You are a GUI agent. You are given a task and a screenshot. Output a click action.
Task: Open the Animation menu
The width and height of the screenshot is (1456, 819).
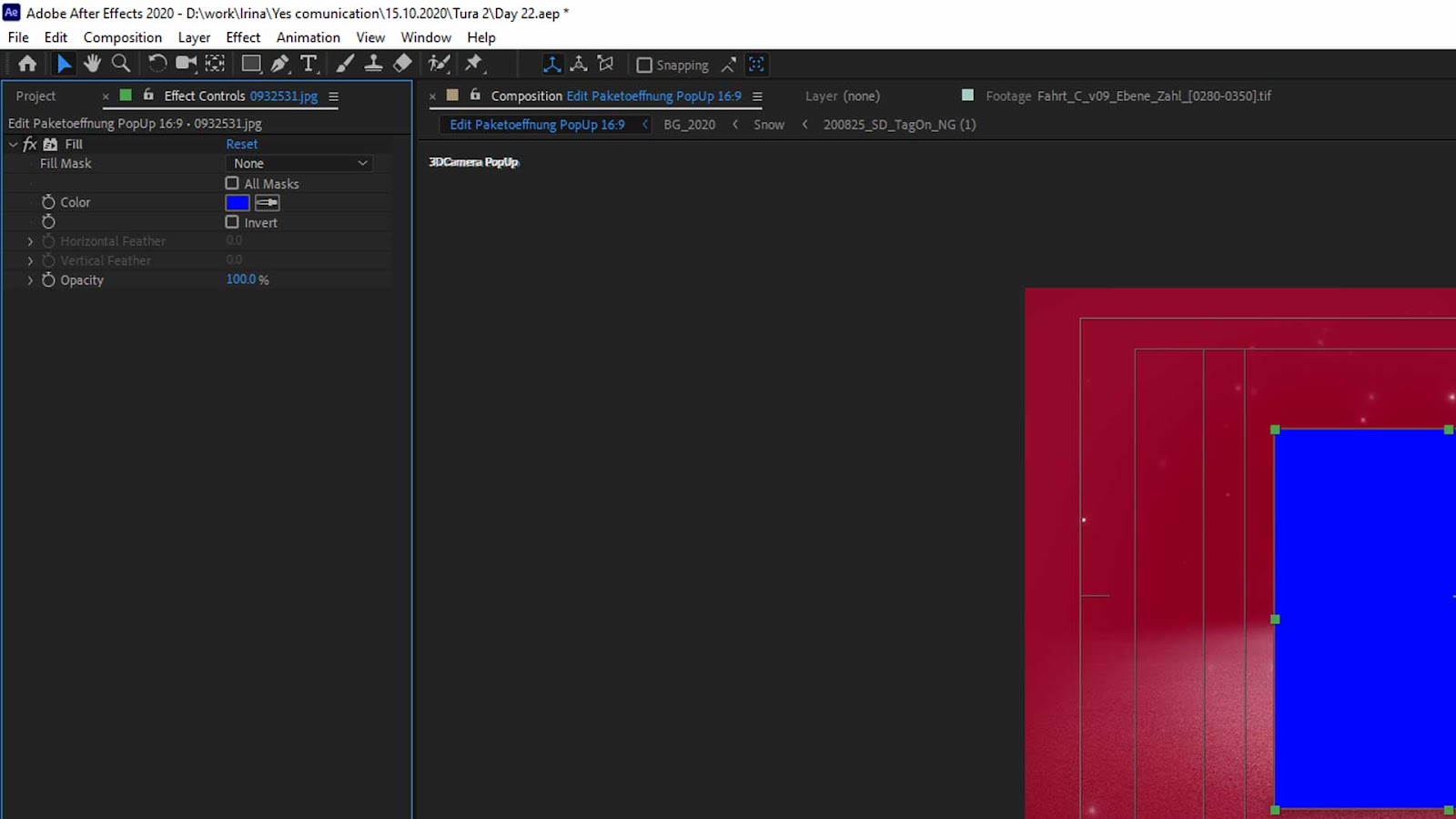pyautogui.click(x=308, y=37)
